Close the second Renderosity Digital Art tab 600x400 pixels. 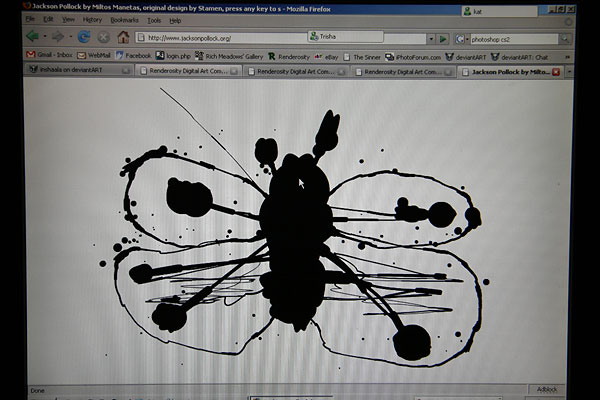click(x=341, y=72)
